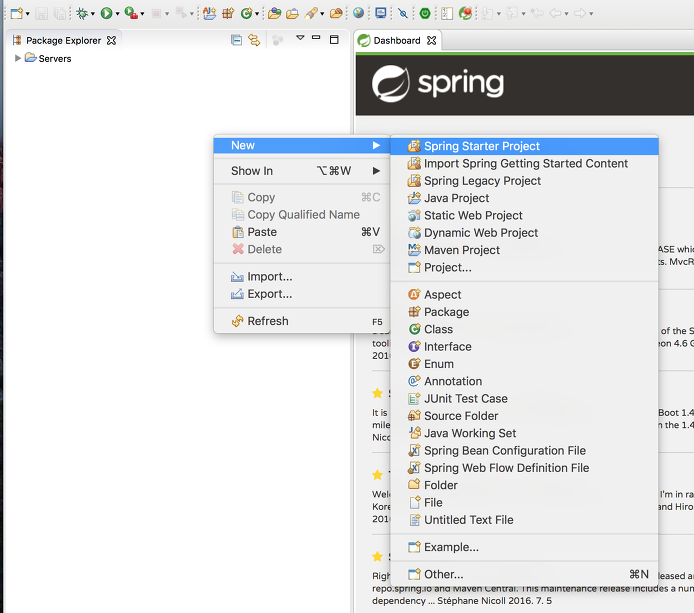This screenshot has width=694, height=613.
Task: Open the Show In submenu
Action: 302,171
